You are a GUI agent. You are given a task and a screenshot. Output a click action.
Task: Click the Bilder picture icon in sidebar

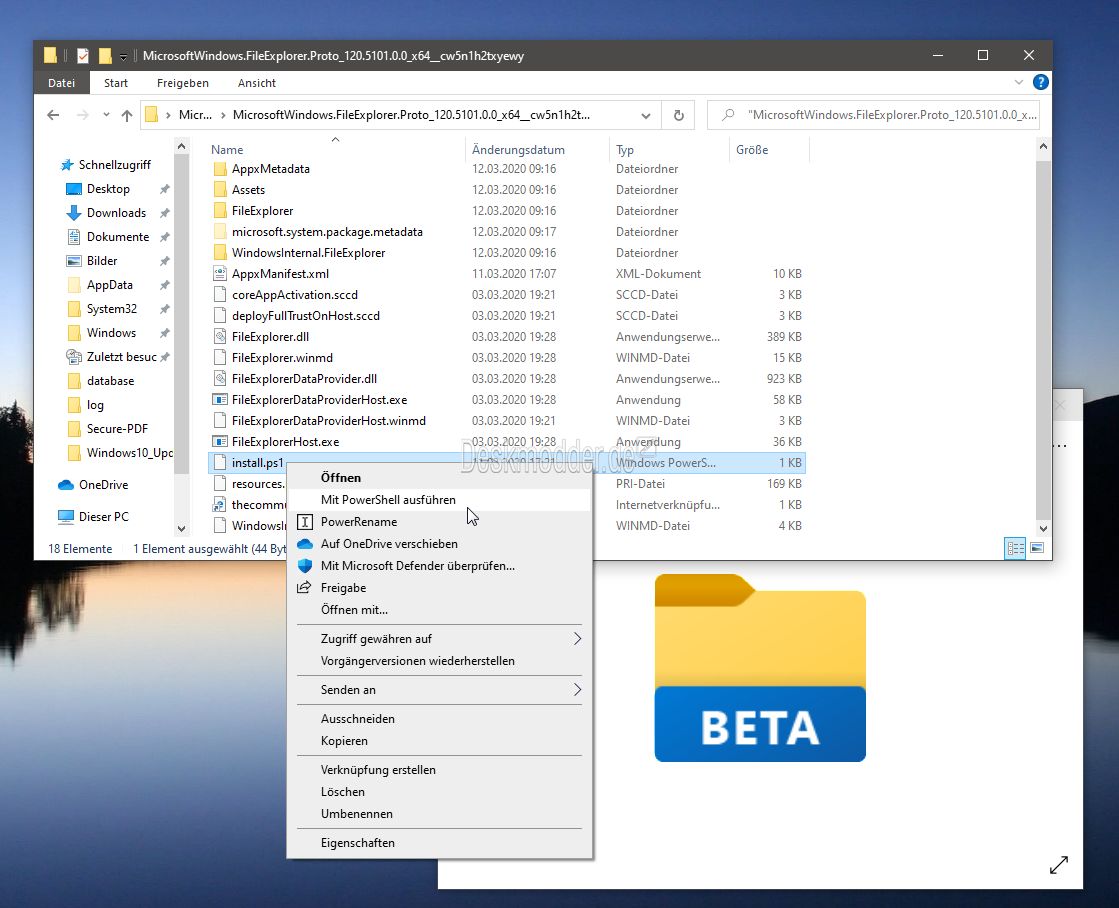point(74,261)
